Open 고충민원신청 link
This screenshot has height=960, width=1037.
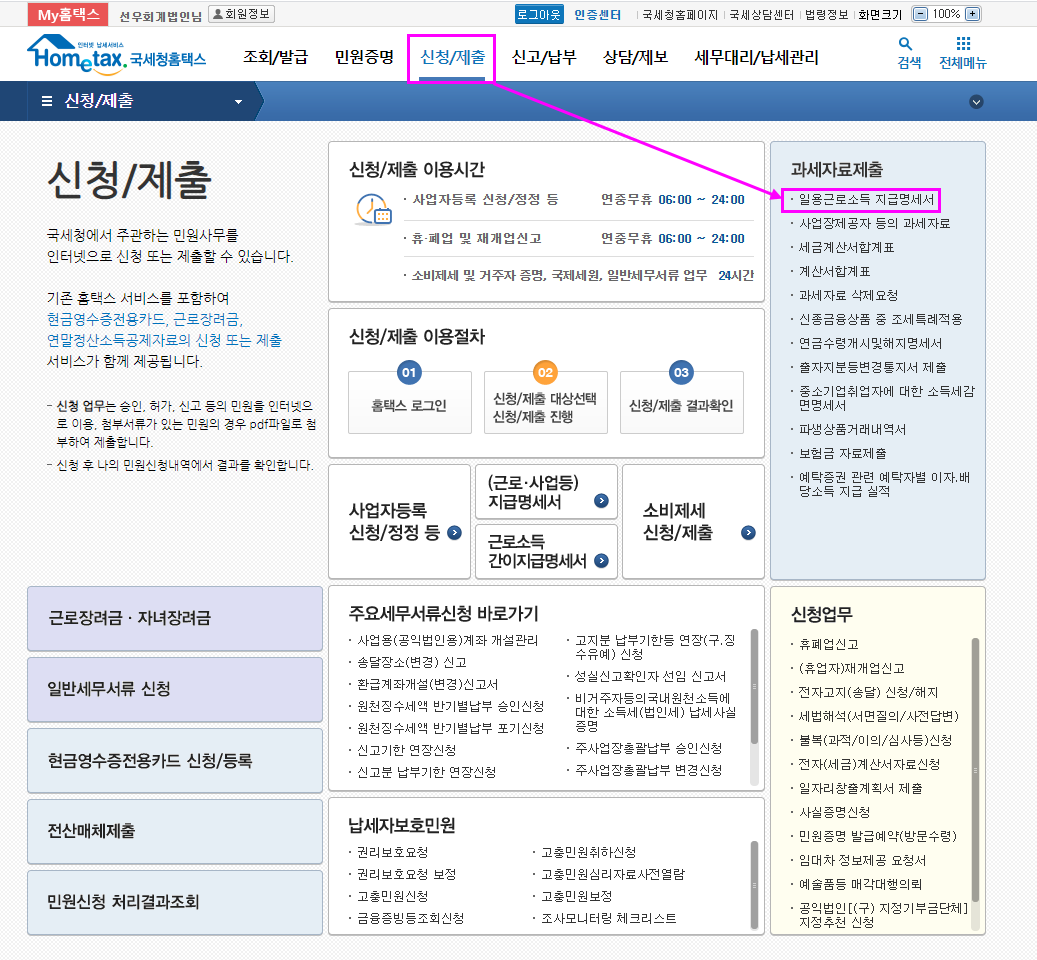point(393,896)
